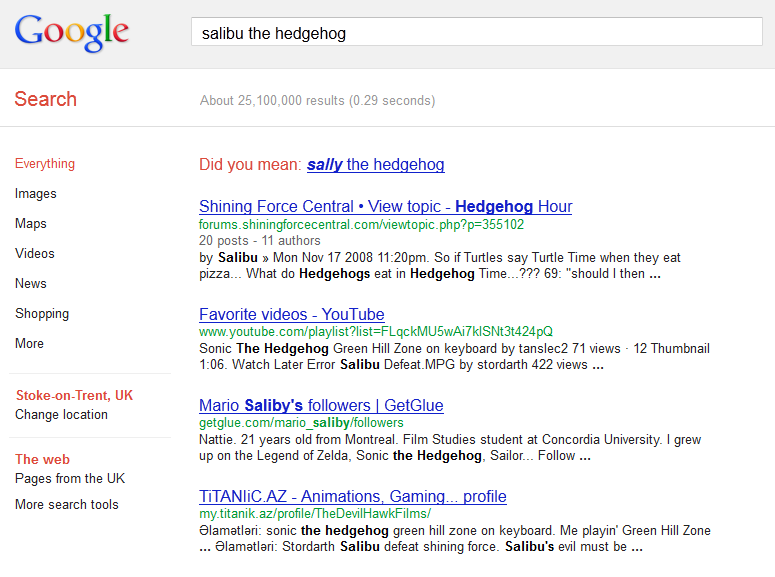The width and height of the screenshot is (775, 577).
Task: Select Stoke-on-Trent, UK location
Action: (74, 395)
